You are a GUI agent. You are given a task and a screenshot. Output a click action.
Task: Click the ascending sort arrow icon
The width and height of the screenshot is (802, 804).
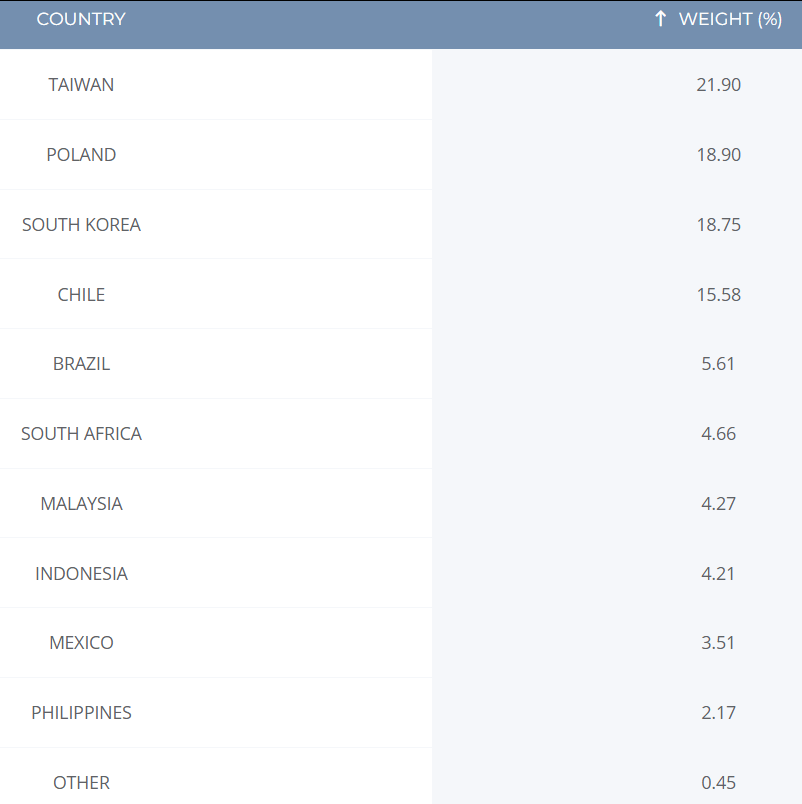pos(658,19)
